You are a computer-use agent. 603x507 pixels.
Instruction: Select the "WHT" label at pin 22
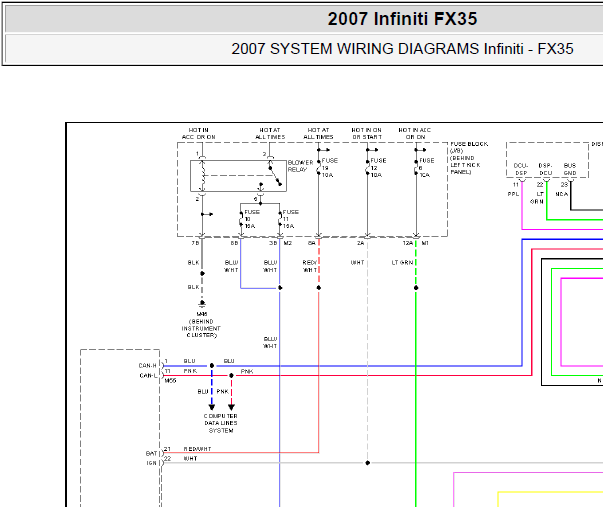[190, 459]
